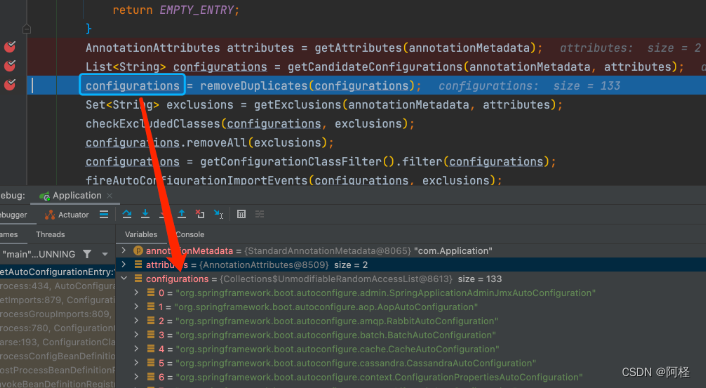Viewport: 706px width, 388px height.
Task: Close the Application debug session tab
Action: [109, 196]
